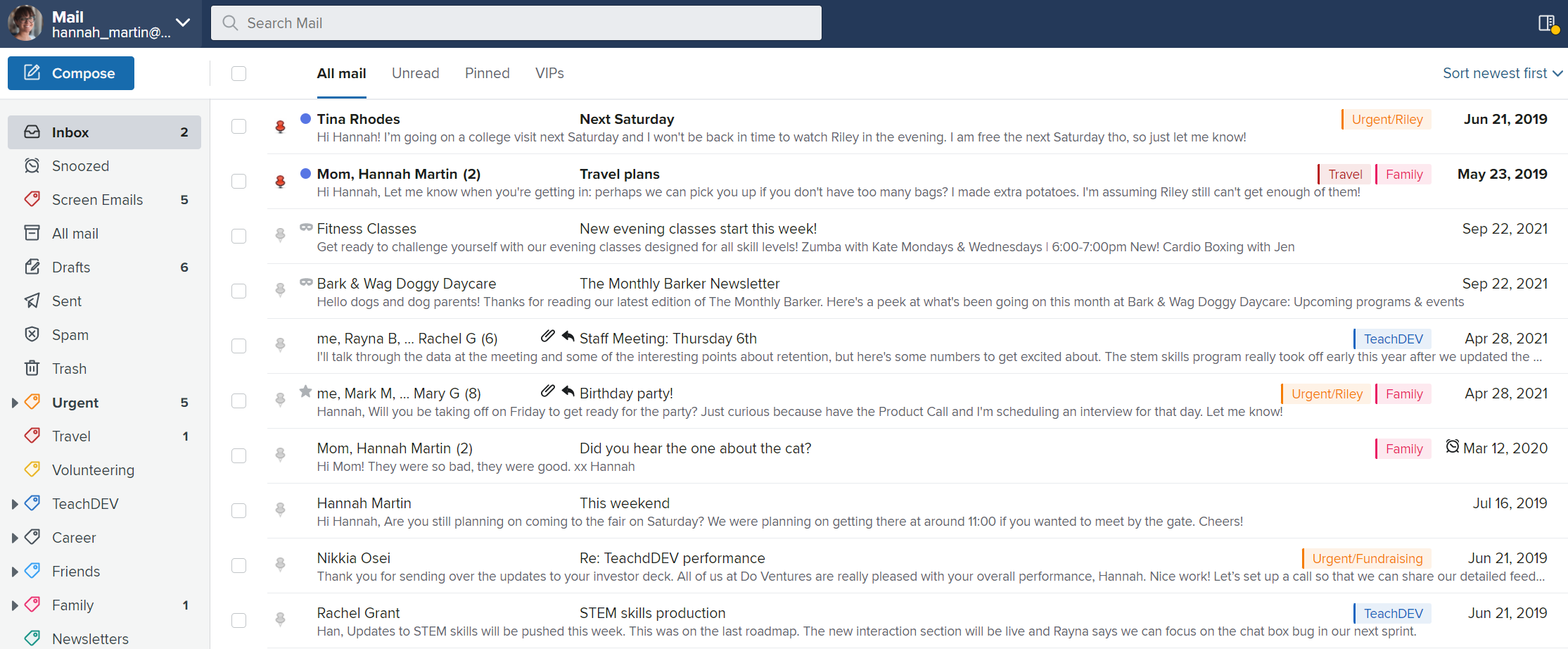The image size is (1568, 649).
Task: Open the Compose email button
Action: [70, 73]
